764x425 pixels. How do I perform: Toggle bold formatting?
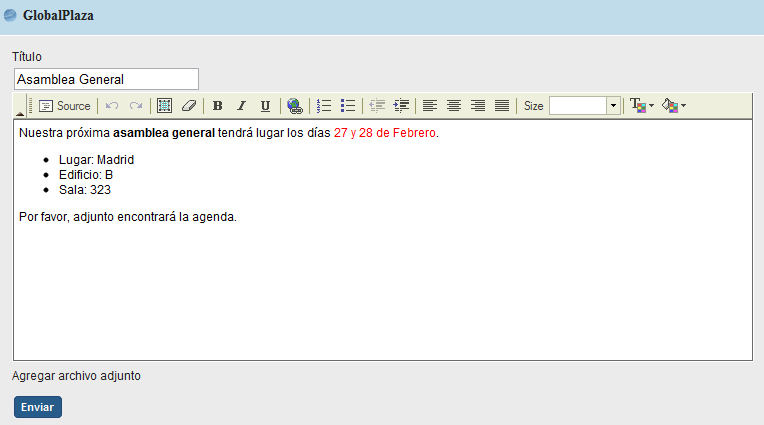pos(217,106)
